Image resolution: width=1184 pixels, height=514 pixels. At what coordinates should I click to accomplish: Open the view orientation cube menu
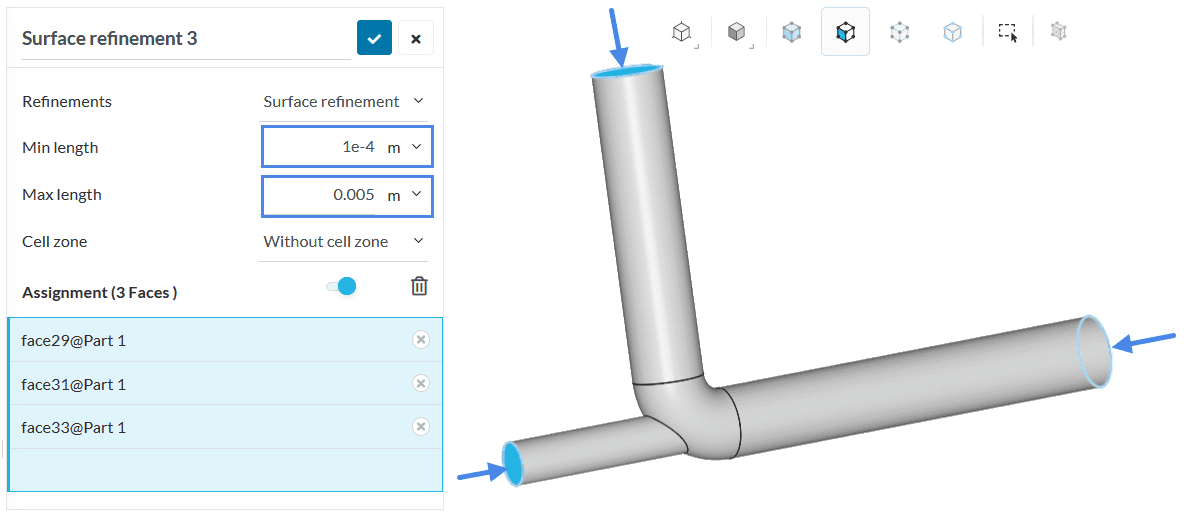[682, 32]
